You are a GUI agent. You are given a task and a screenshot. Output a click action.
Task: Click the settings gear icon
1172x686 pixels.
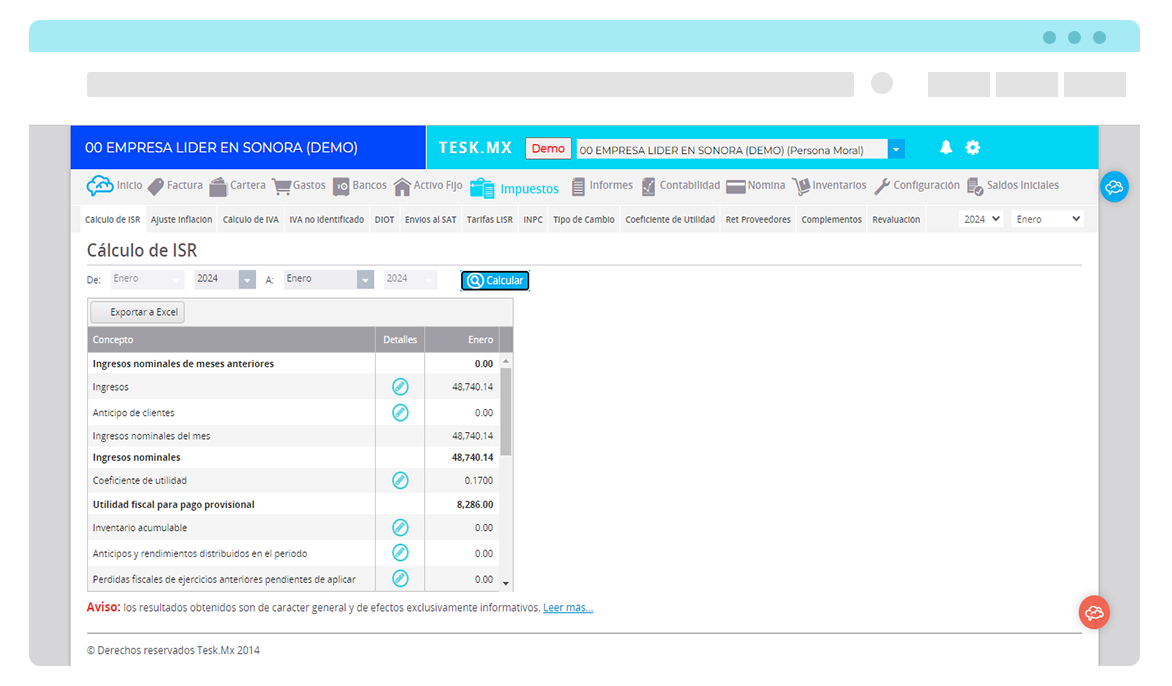(x=972, y=146)
